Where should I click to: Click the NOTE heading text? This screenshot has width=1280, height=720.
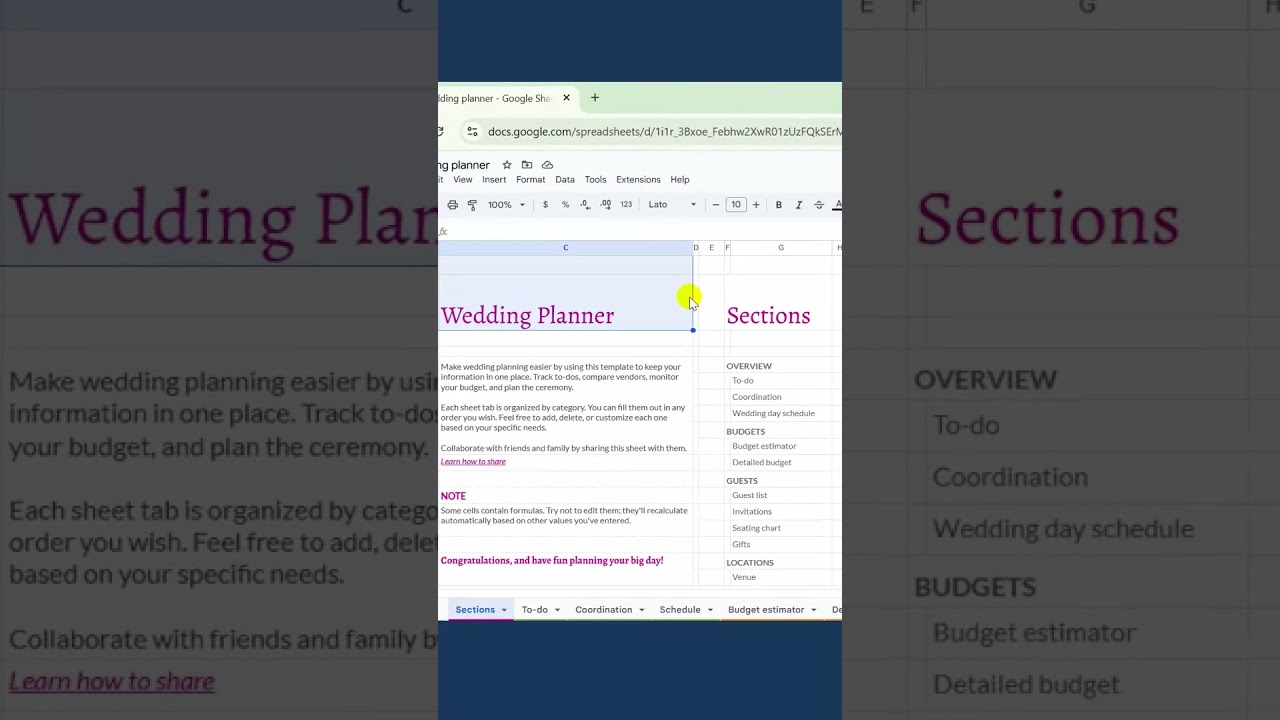click(x=453, y=496)
